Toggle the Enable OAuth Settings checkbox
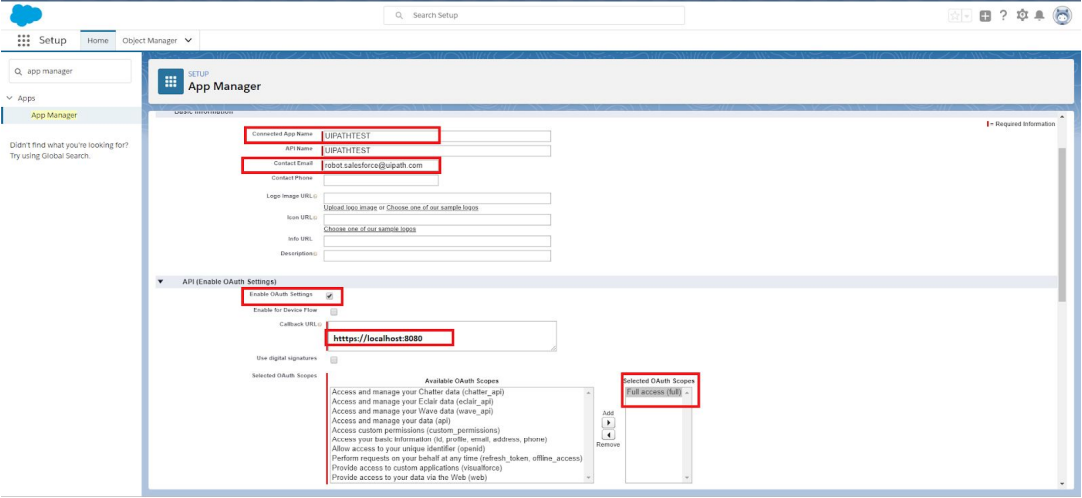 click(330, 297)
